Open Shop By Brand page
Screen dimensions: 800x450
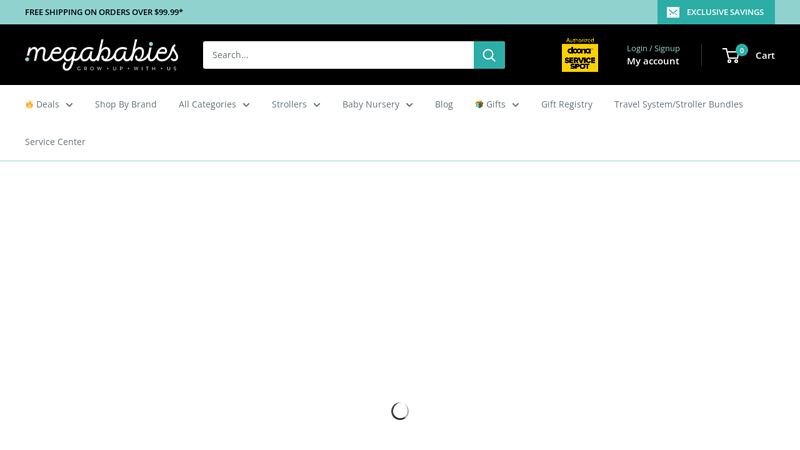[126, 104]
